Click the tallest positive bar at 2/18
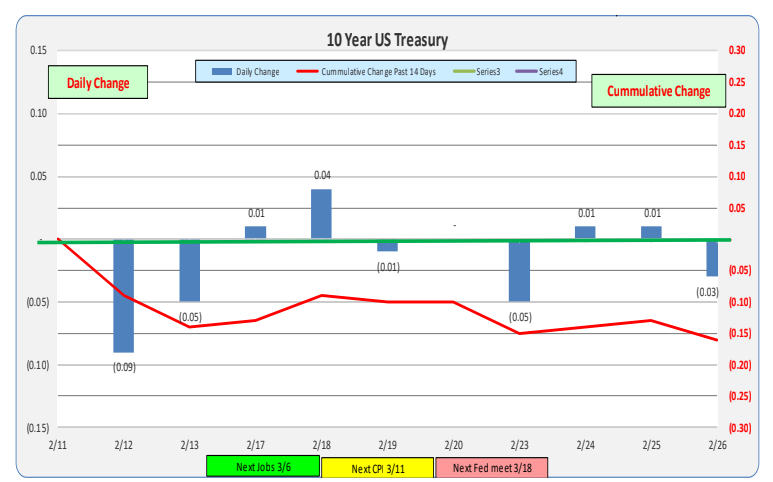Viewport: 773px width, 482px height. [x=321, y=214]
